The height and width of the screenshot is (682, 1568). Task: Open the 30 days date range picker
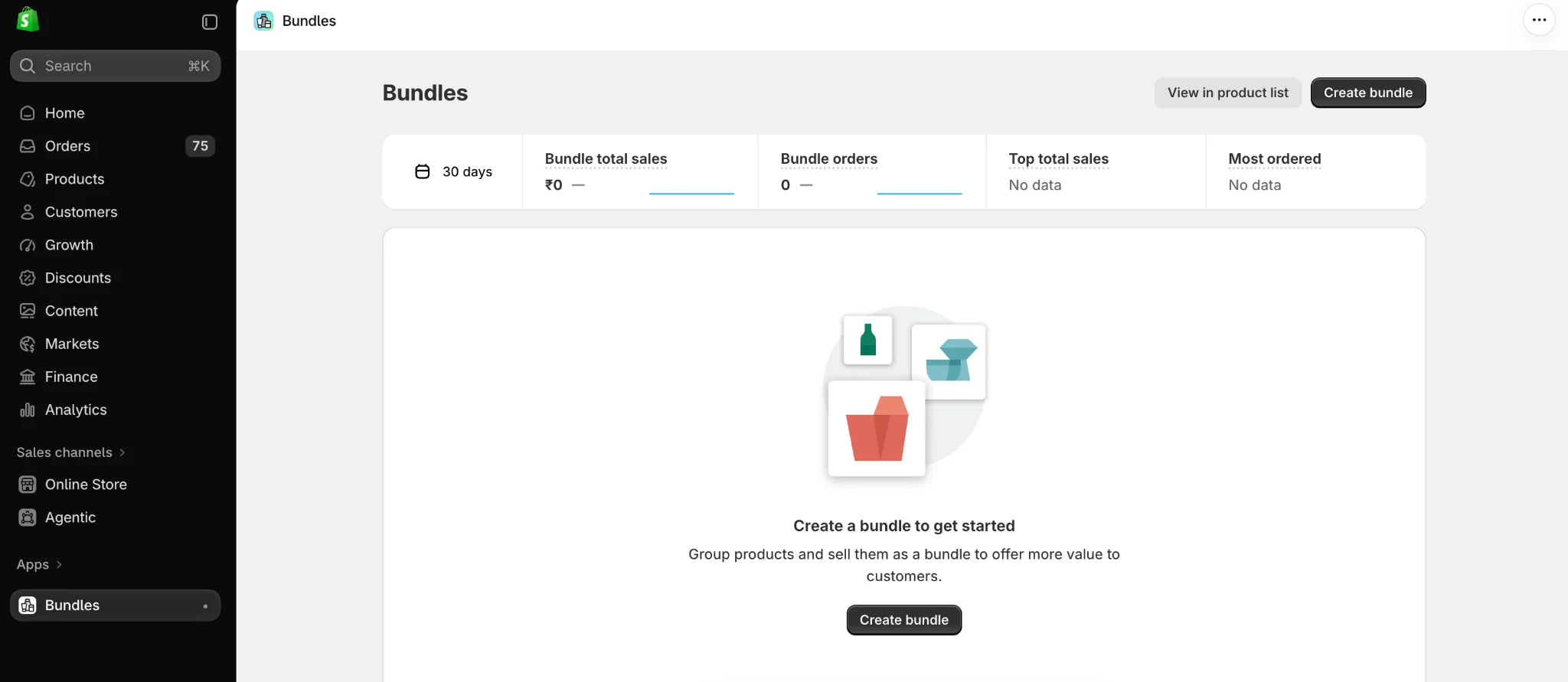pos(453,171)
